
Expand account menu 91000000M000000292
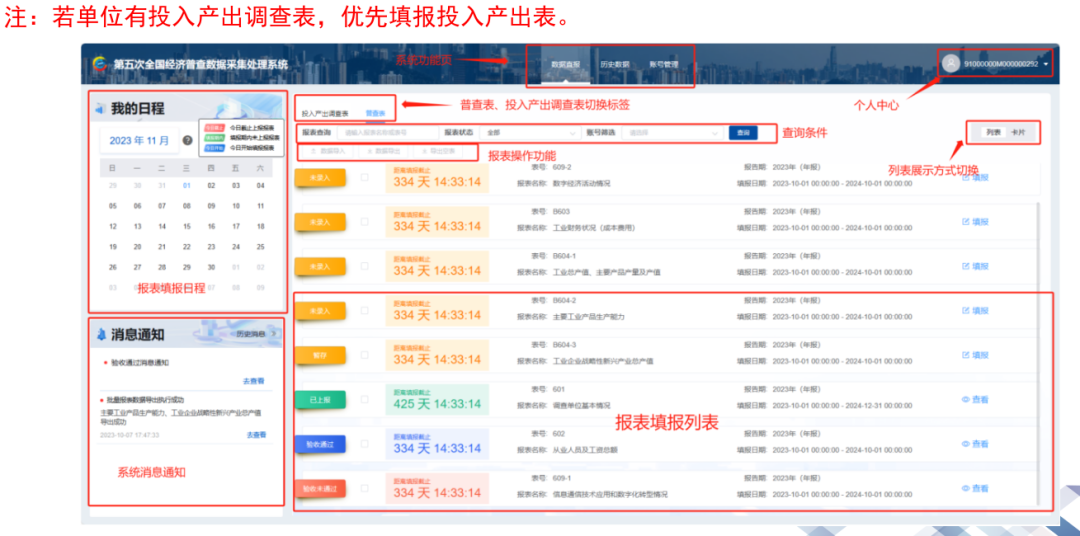(1045, 64)
